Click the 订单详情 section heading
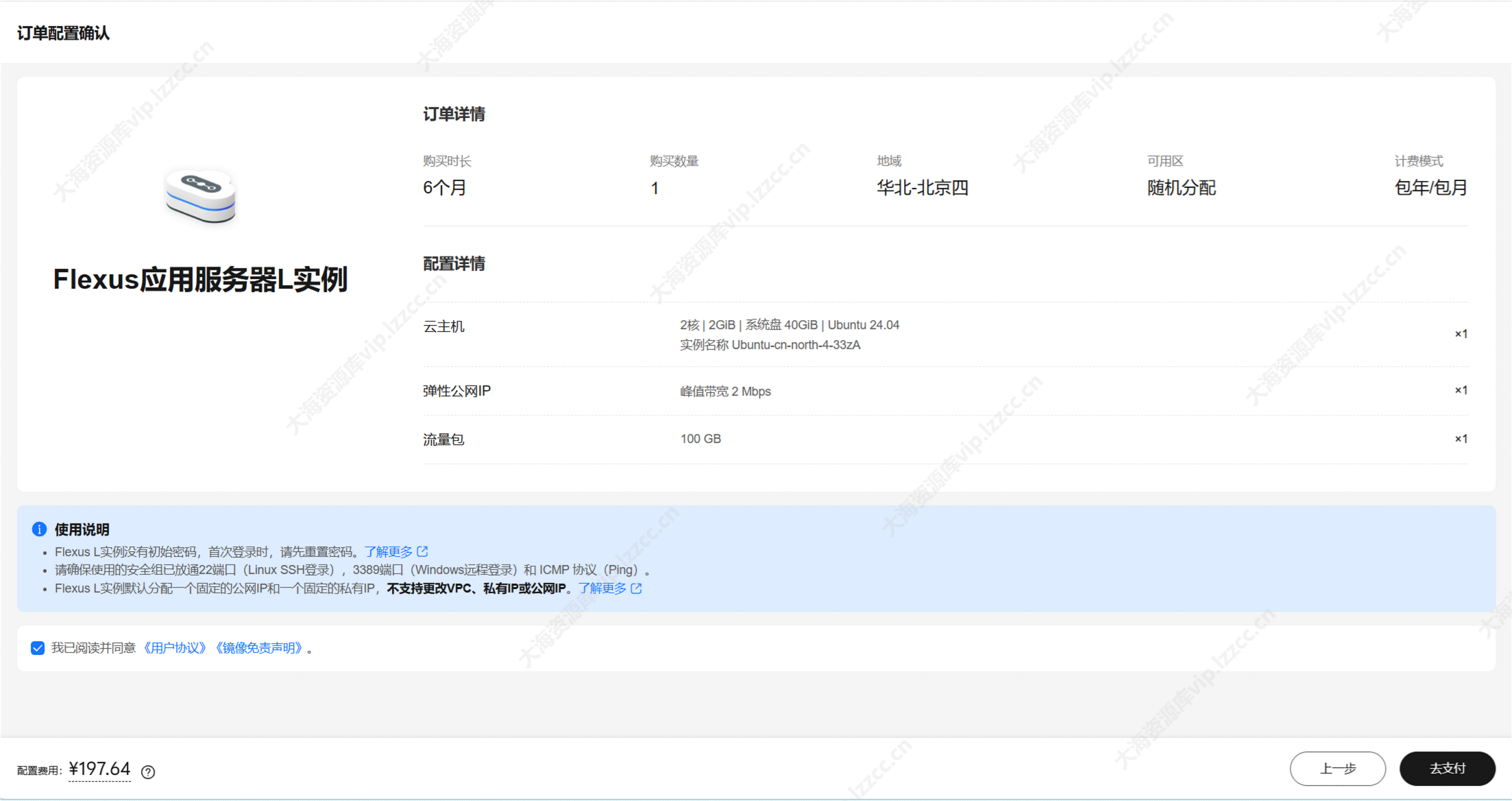Screen dimensions: 1512x801 coord(454,114)
